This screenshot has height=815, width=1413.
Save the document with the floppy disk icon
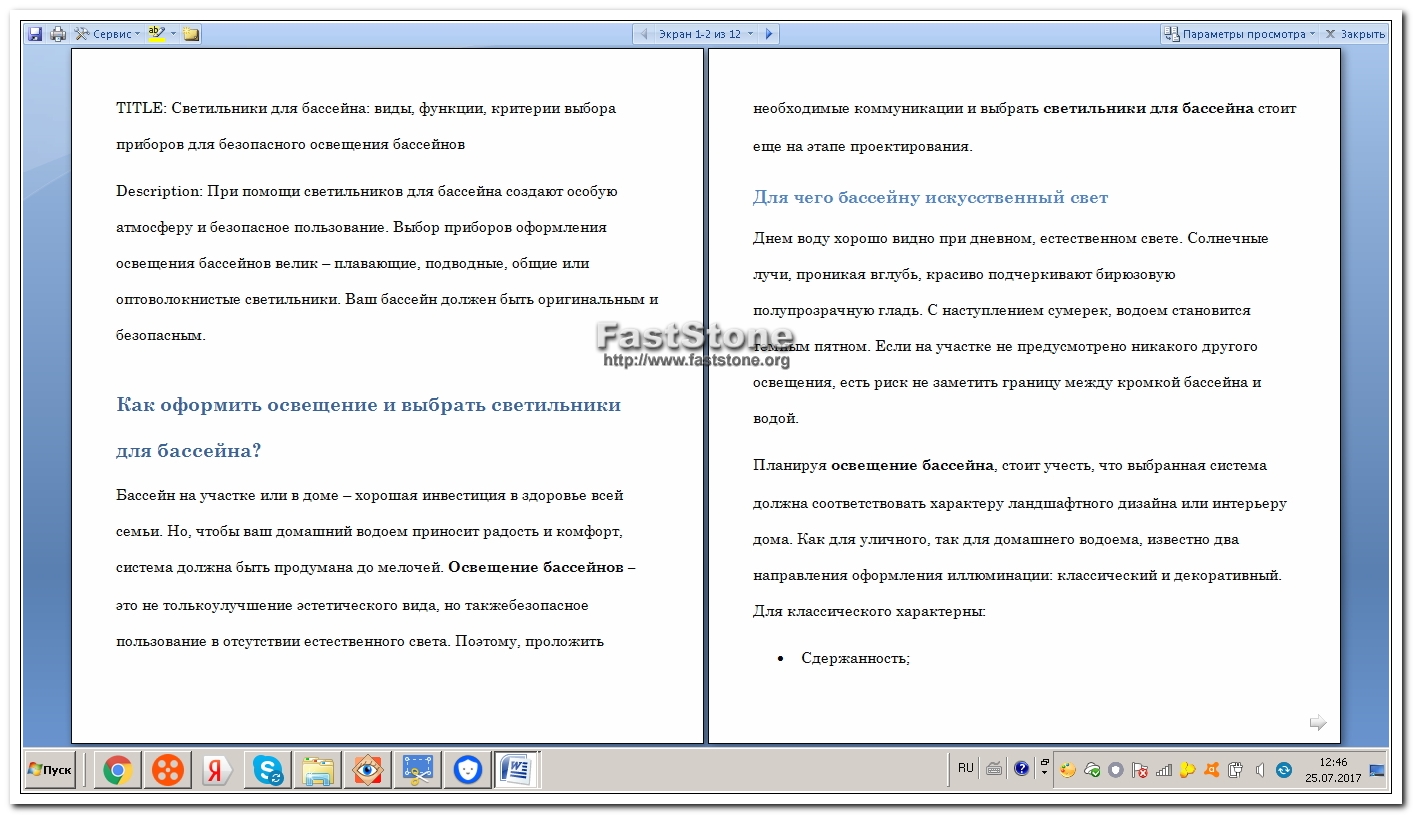coord(35,34)
